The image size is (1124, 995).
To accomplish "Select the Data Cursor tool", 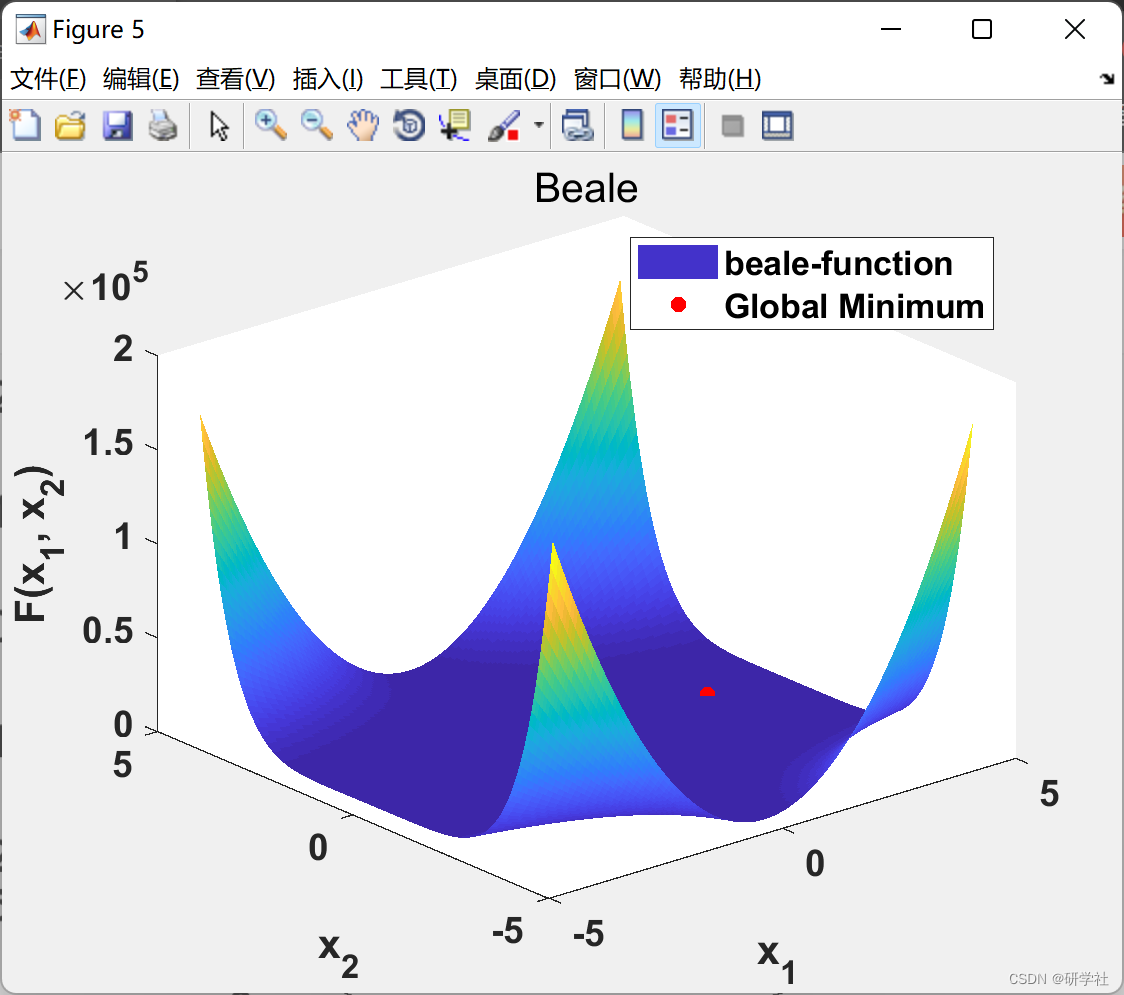I will 455,125.
